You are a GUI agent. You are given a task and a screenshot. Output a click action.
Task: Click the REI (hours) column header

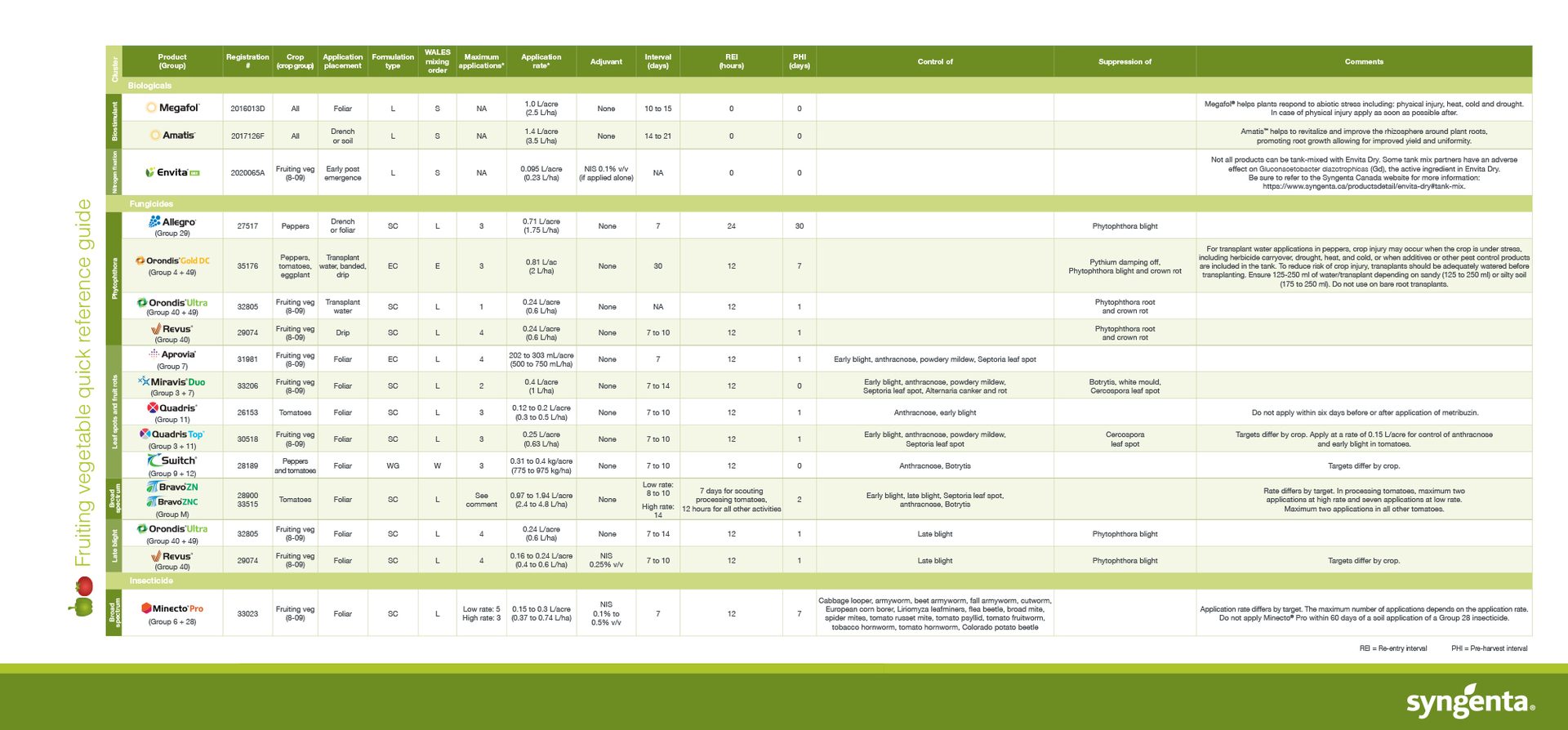pos(732,61)
